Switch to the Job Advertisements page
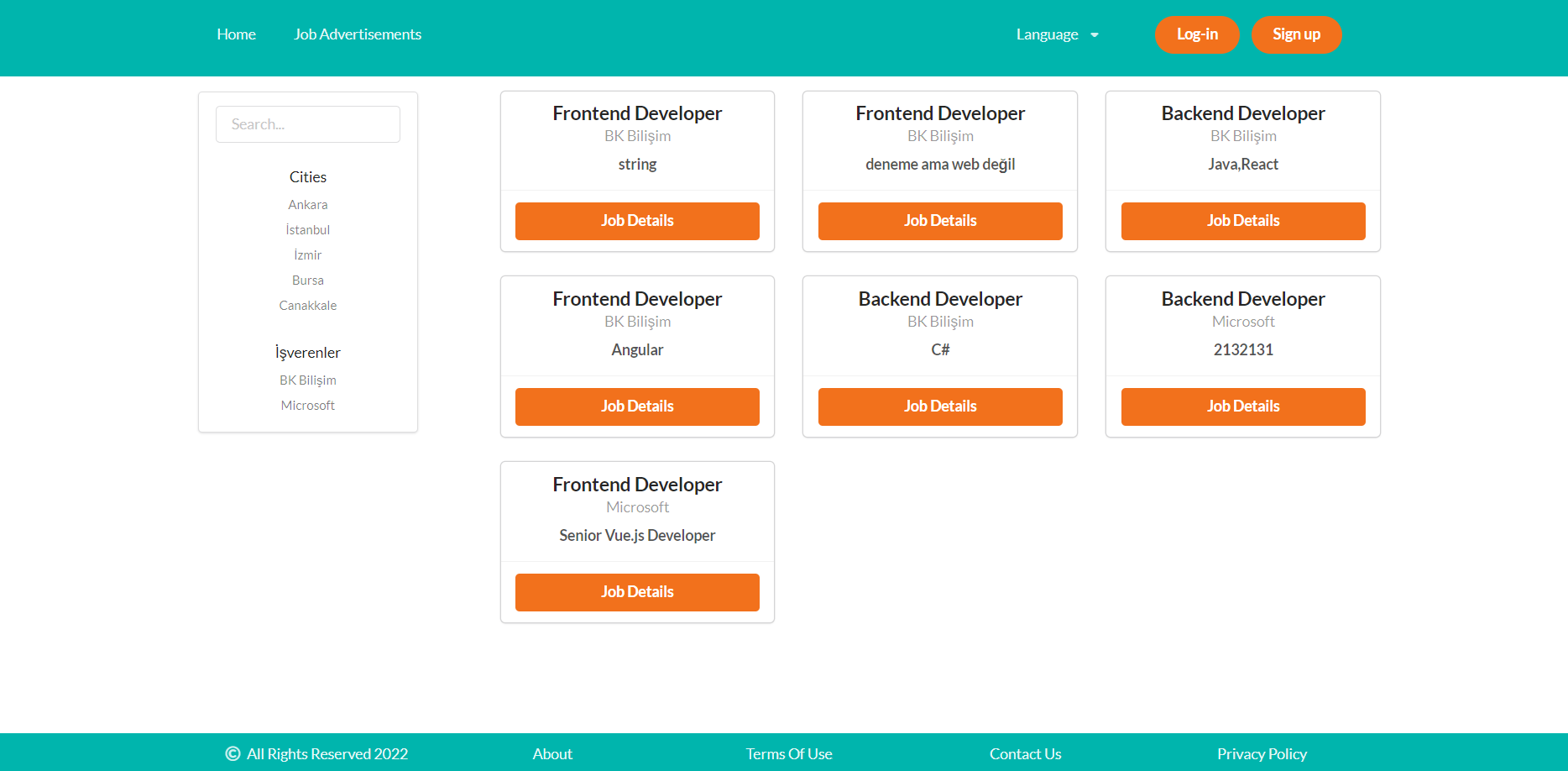1568x771 pixels. (358, 34)
